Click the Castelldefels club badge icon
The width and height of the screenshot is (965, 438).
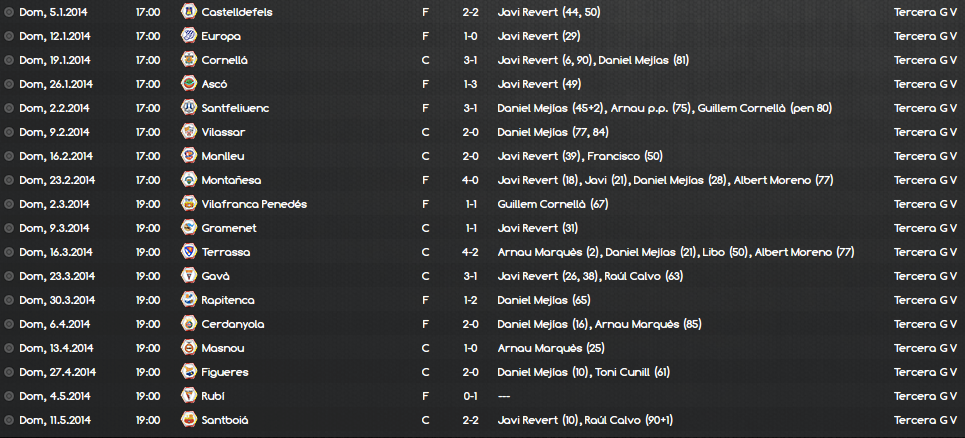pyautogui.click(x=189, y=12)
